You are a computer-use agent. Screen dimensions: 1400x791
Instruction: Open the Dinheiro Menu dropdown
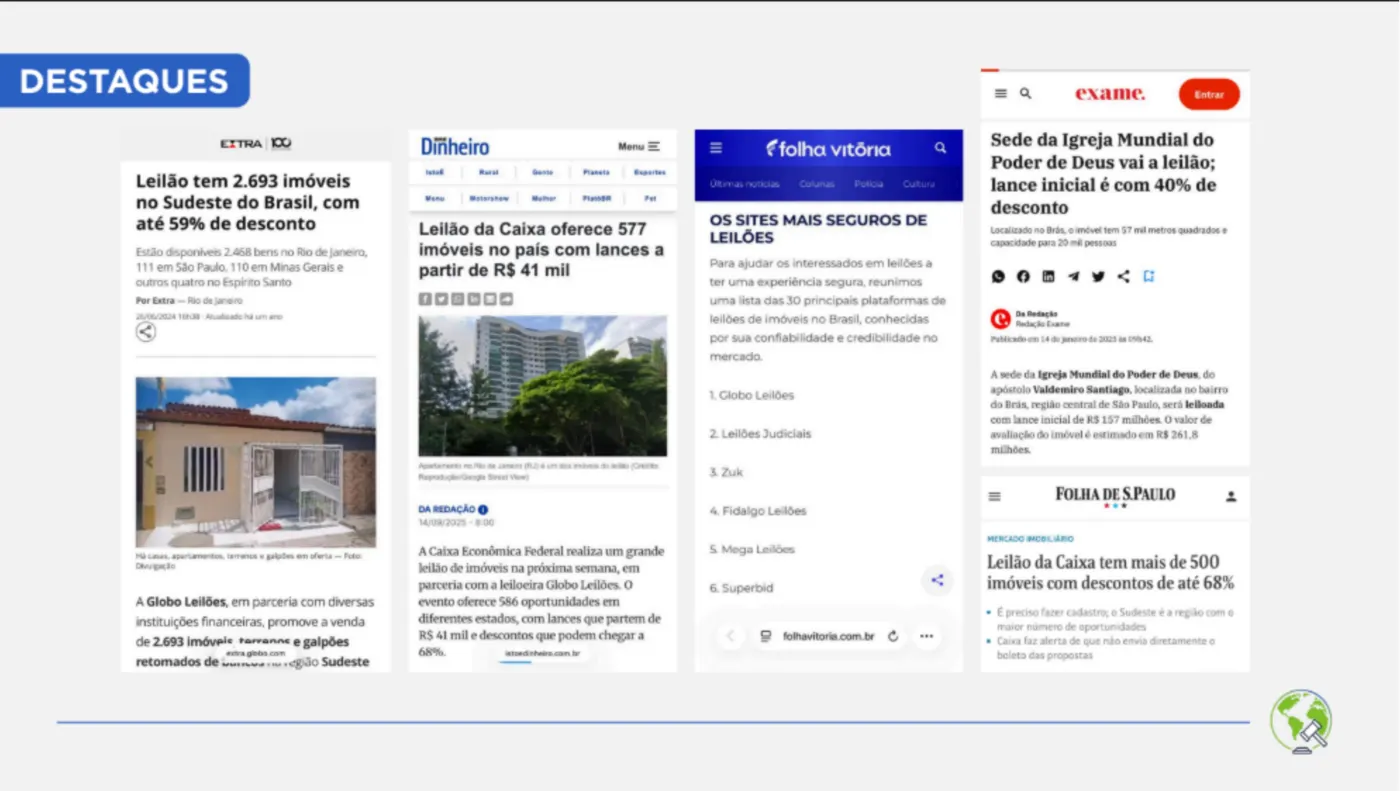click(638, 146)
